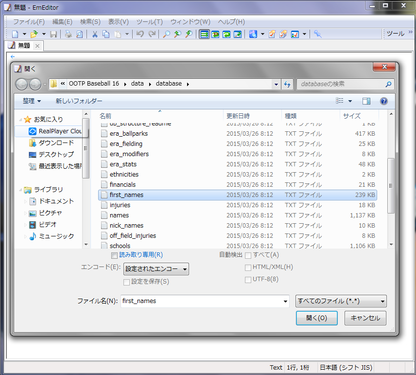Click the Cut scissors toolbar icon
416x375 pixels.
[95, 34]
